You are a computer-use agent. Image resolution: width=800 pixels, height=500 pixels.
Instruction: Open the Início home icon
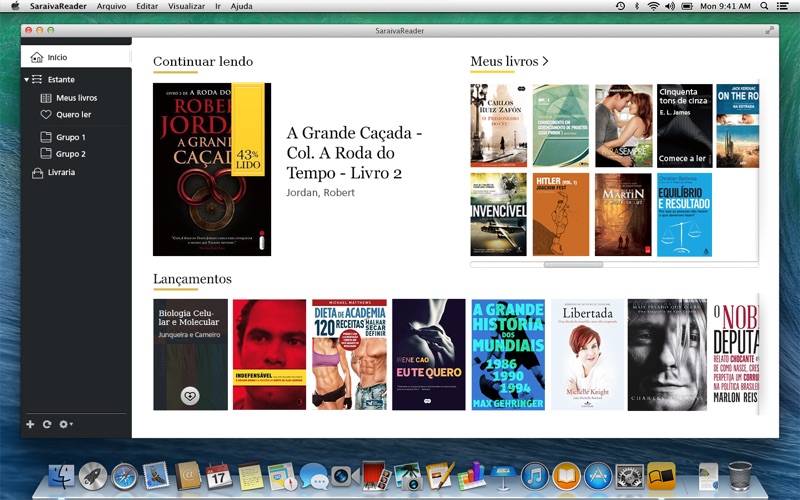37,57
